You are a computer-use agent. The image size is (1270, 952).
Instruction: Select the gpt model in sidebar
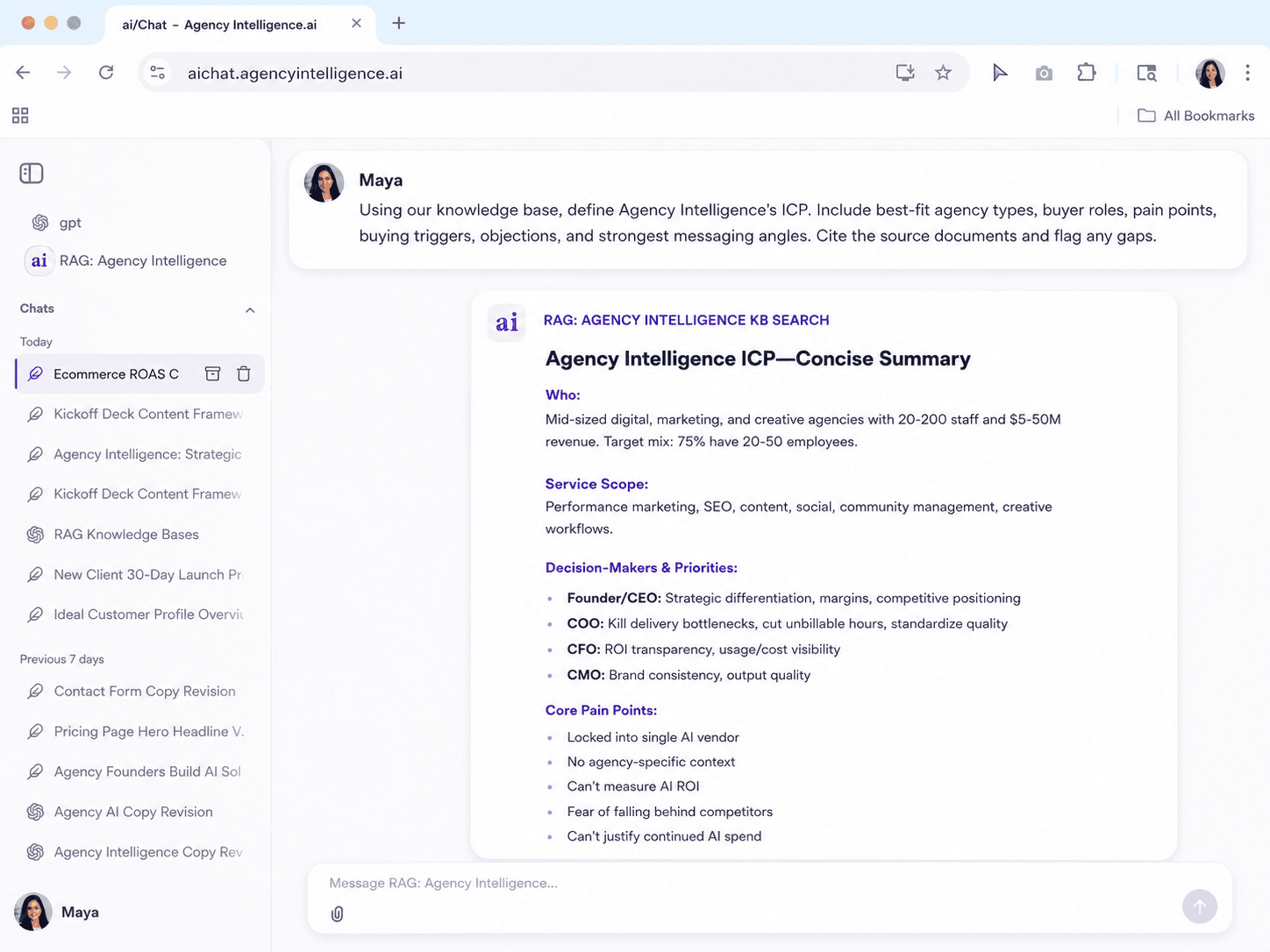[x=58, y=223]
